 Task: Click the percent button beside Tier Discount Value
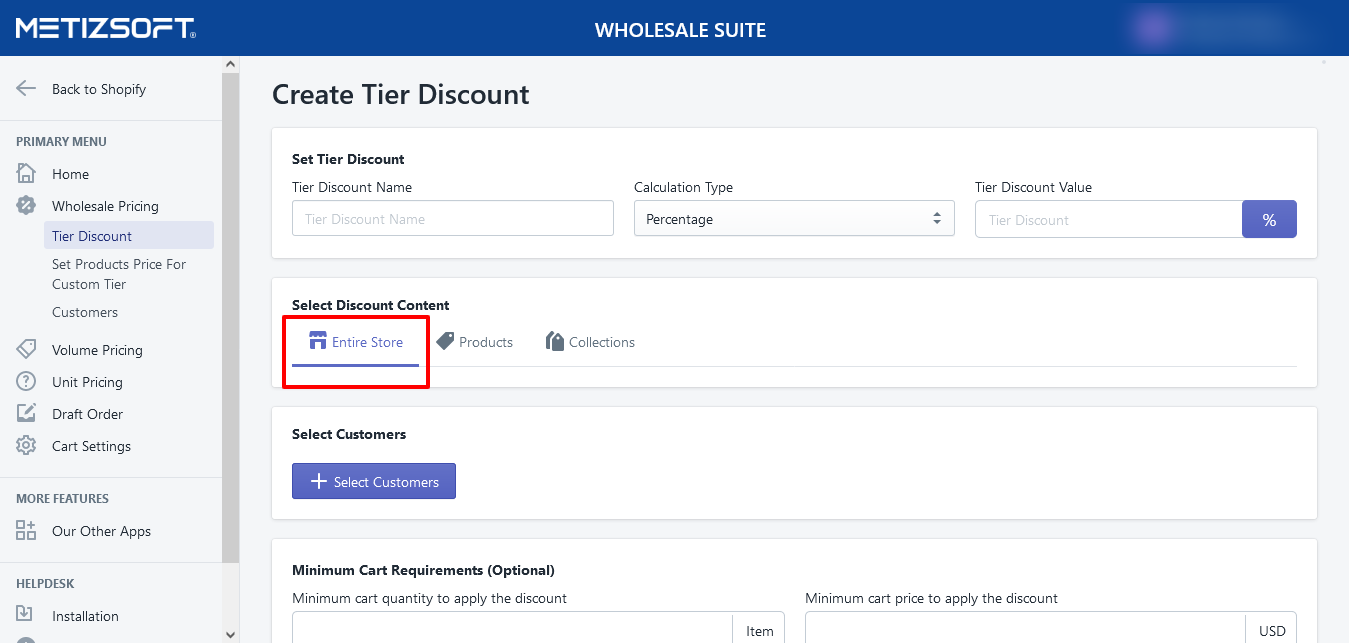(1269, 220)
